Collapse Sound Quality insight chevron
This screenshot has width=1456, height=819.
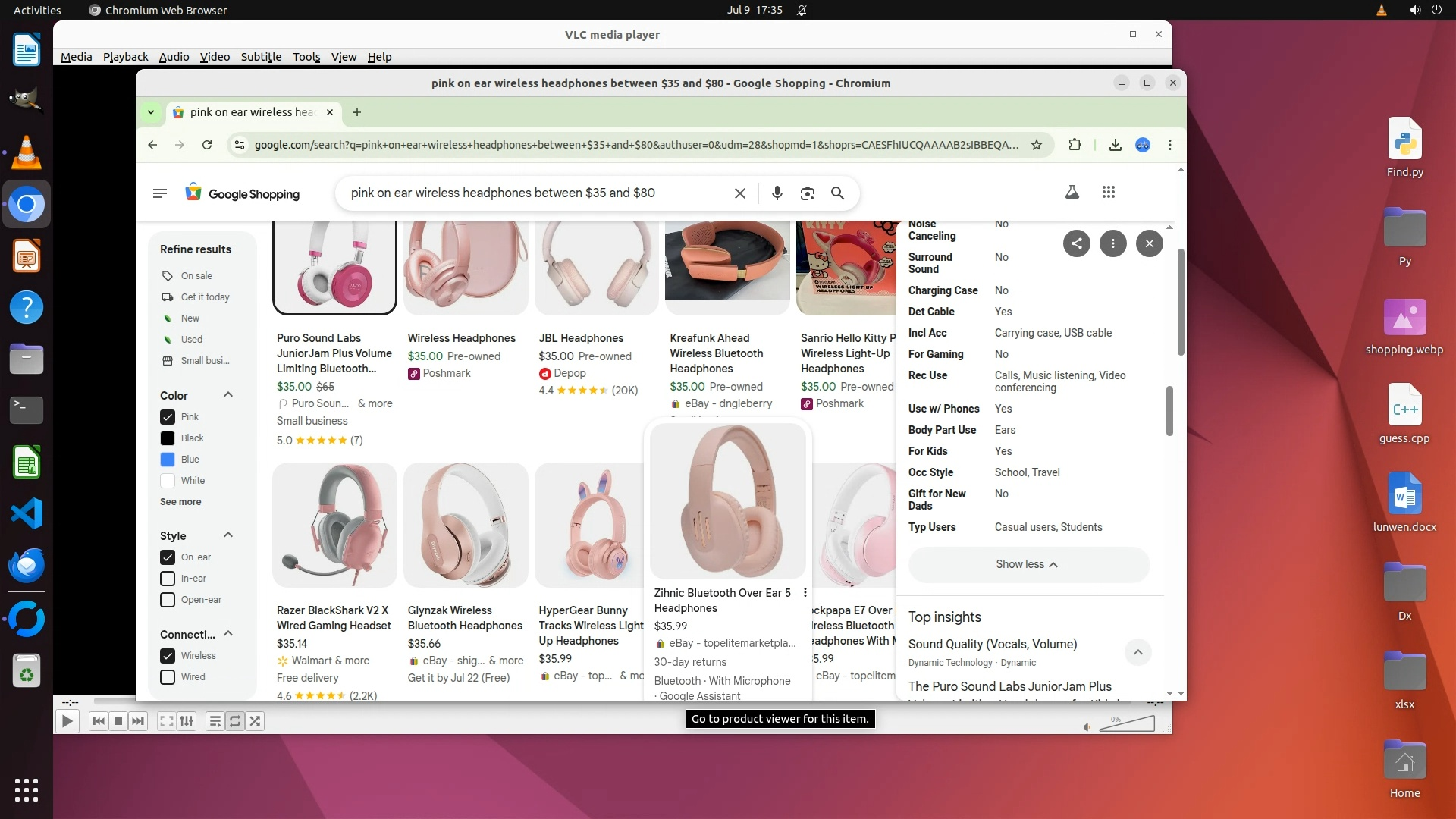pyautogui.click(x=1137, y=652)
